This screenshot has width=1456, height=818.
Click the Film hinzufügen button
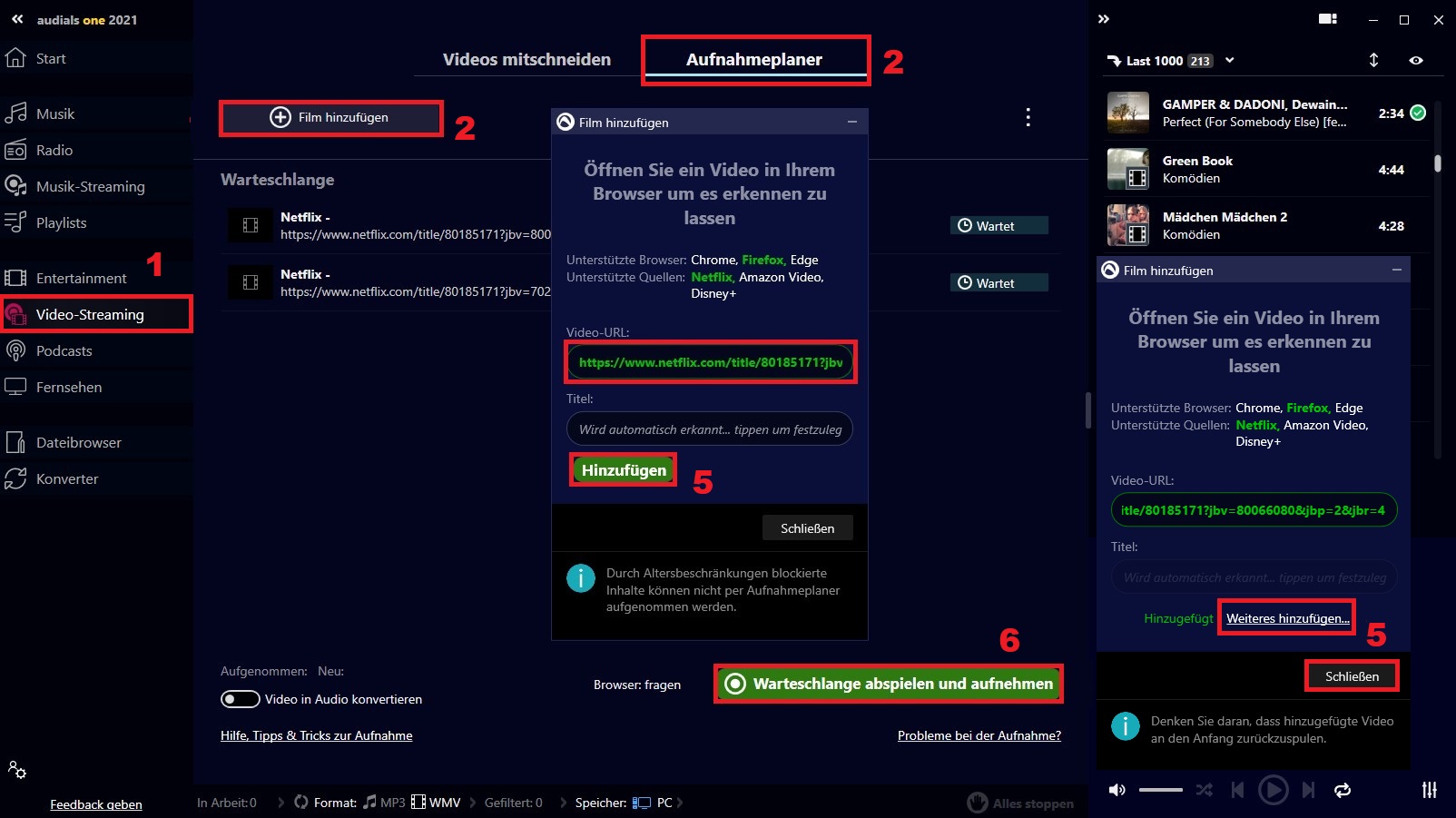[x=330, y=117]
